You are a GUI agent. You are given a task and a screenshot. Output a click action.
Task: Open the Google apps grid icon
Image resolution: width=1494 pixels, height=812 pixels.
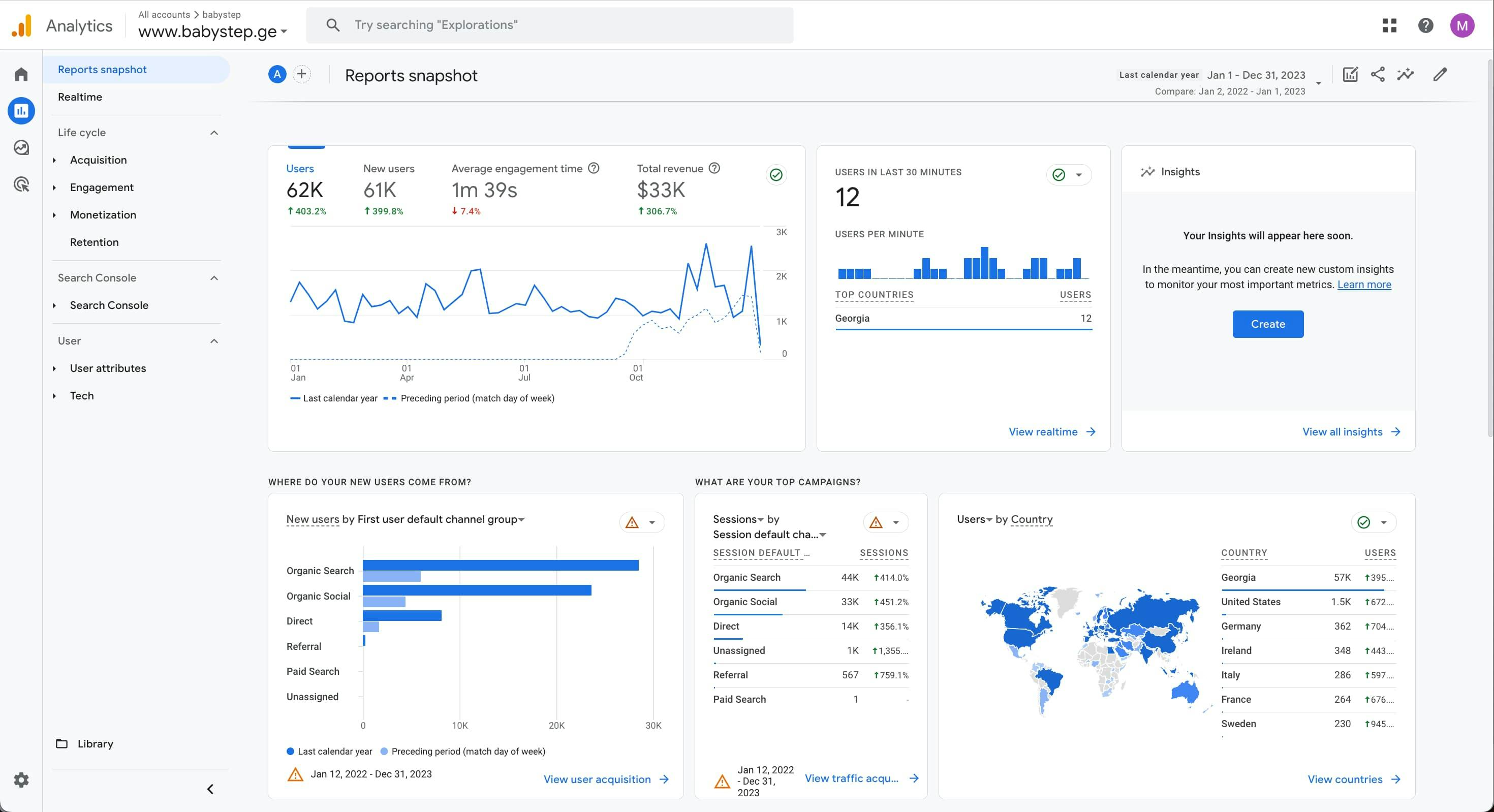[x=1389, y=25]
